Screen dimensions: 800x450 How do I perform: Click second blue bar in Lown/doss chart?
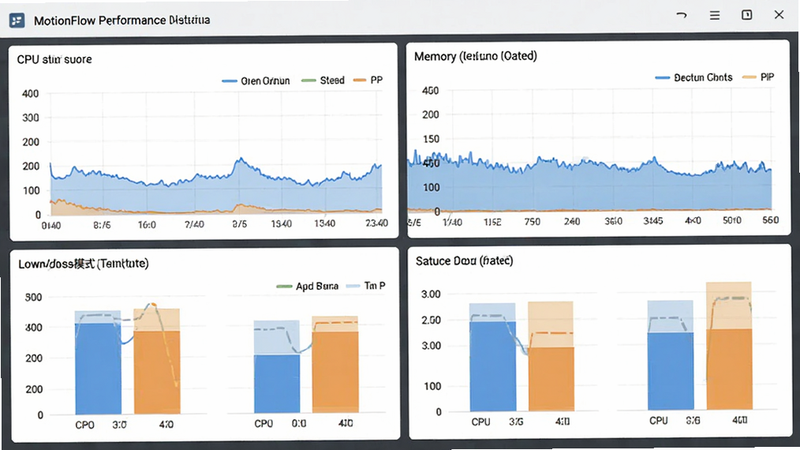277,384
